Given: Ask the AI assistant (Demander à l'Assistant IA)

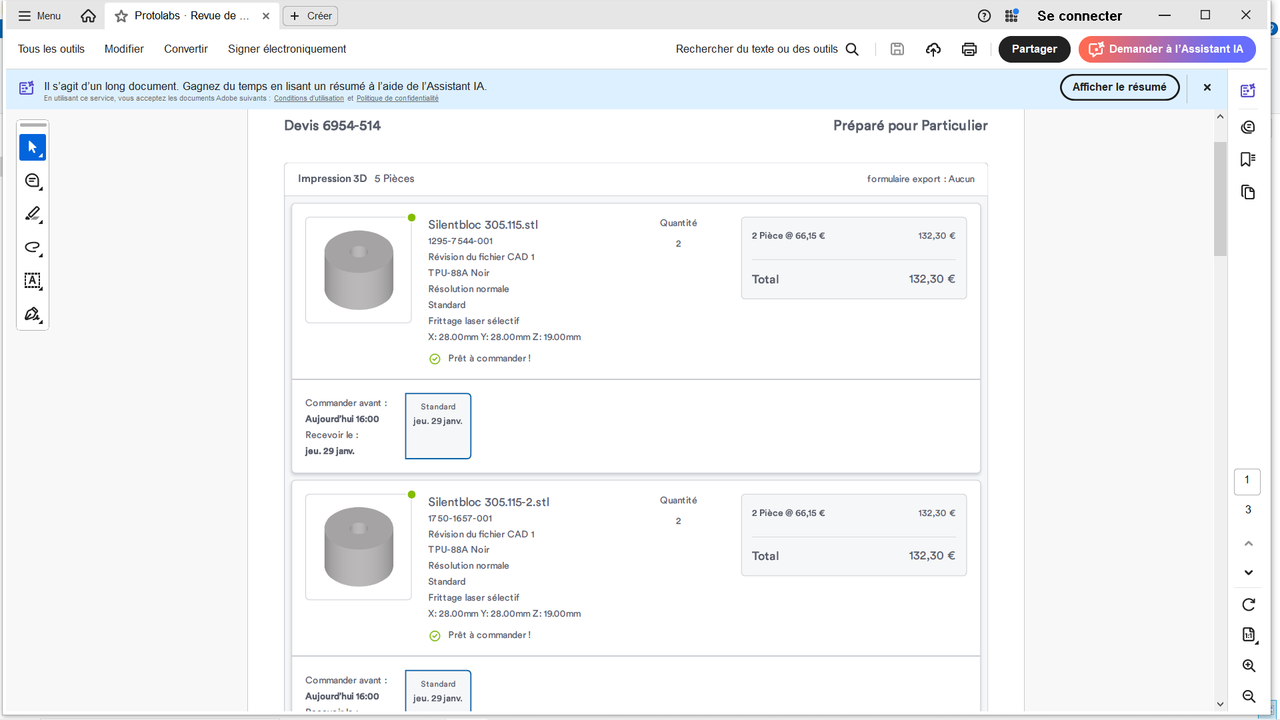Looking at the screenshot, I should click(1167, 49).
